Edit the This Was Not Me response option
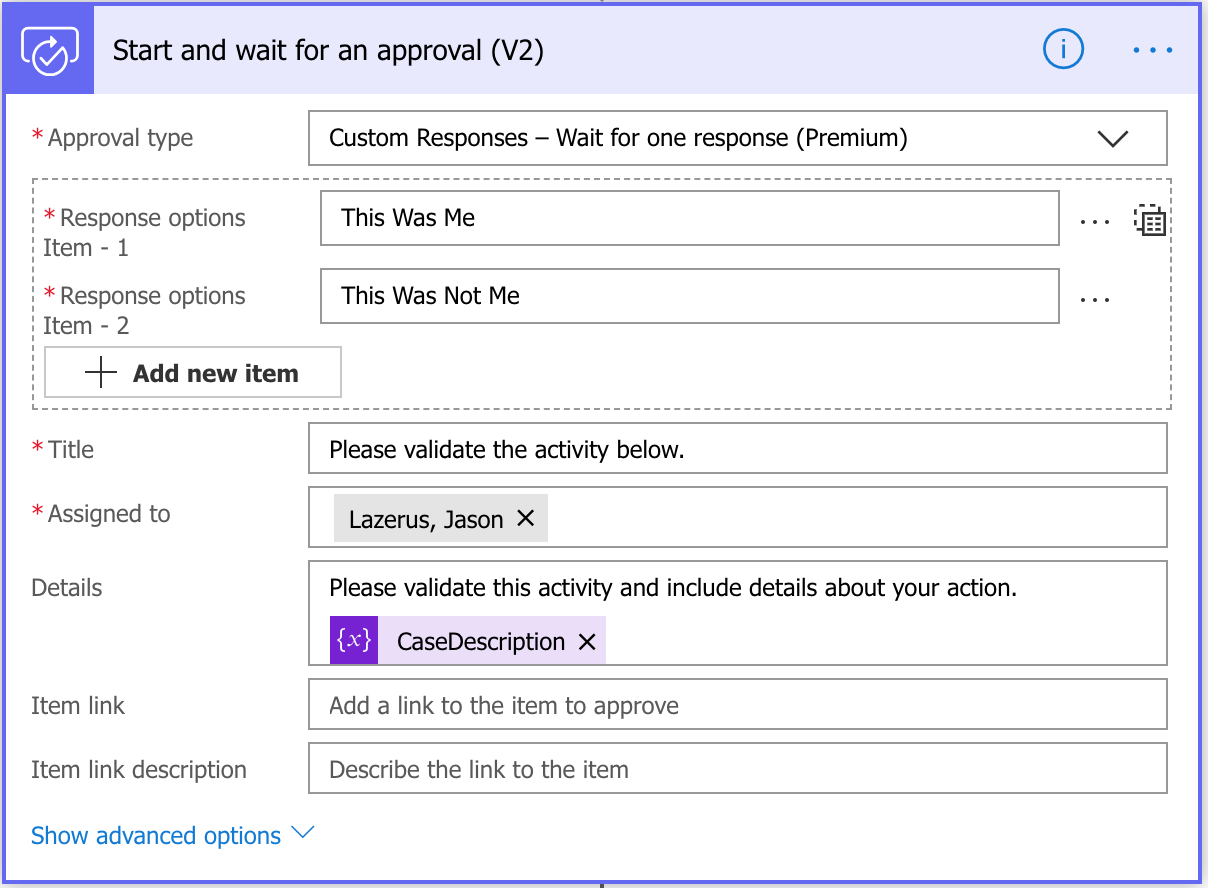The width and height of the screenshot is (1208, 888). pyautogui.click(x=690, y=296)
